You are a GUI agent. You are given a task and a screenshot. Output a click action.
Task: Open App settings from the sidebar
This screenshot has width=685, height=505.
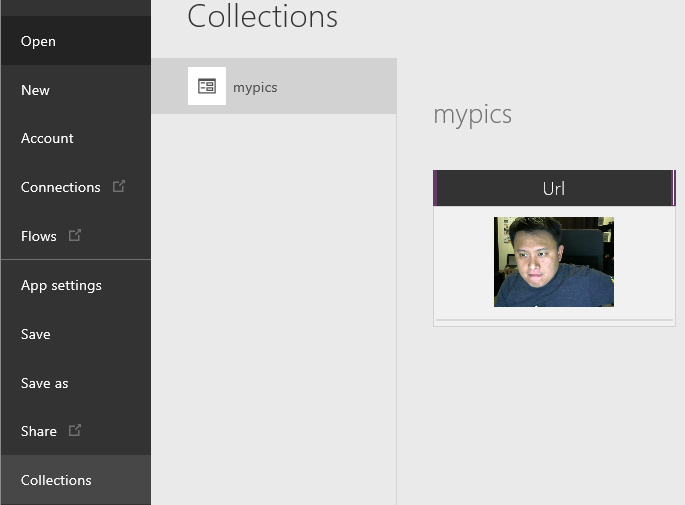(61, 285)
